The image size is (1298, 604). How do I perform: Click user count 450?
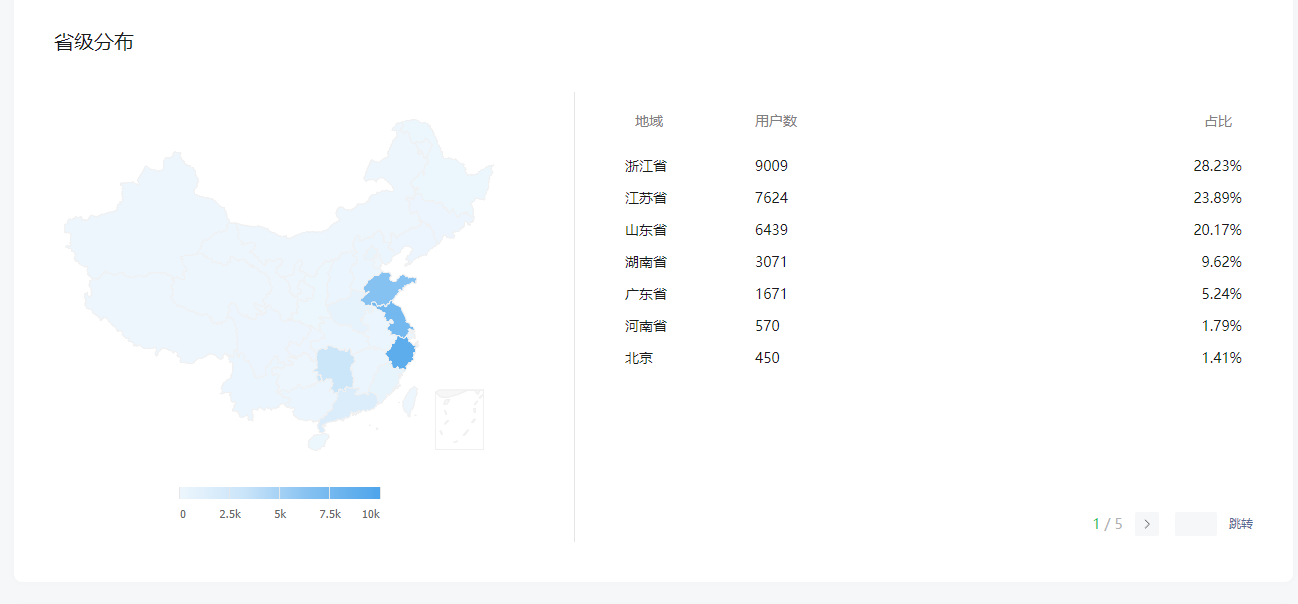[767, 358]
